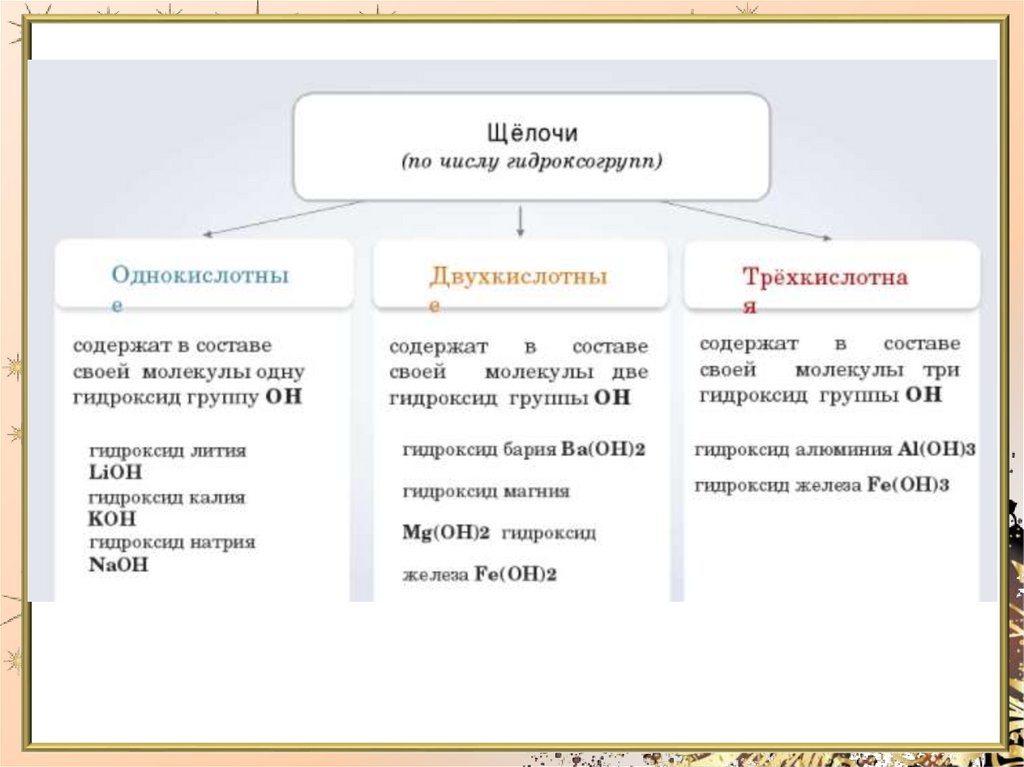Click "гидроксид бария Ba(OH)2" line
The image size is (1024, 767).
click(x=524, y=449)
